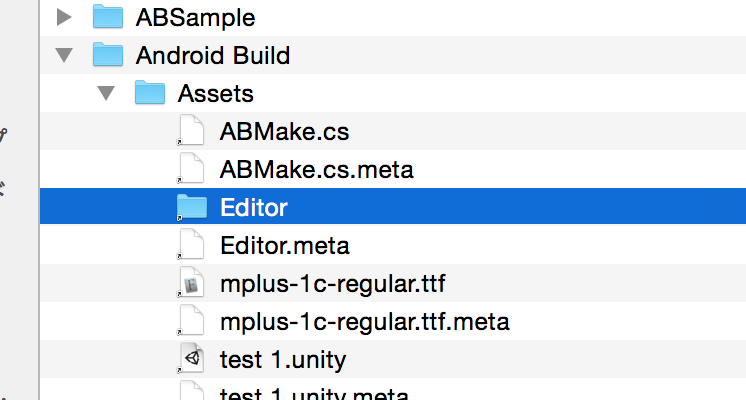Click the ABMake.cs file icon

point(191,131)
